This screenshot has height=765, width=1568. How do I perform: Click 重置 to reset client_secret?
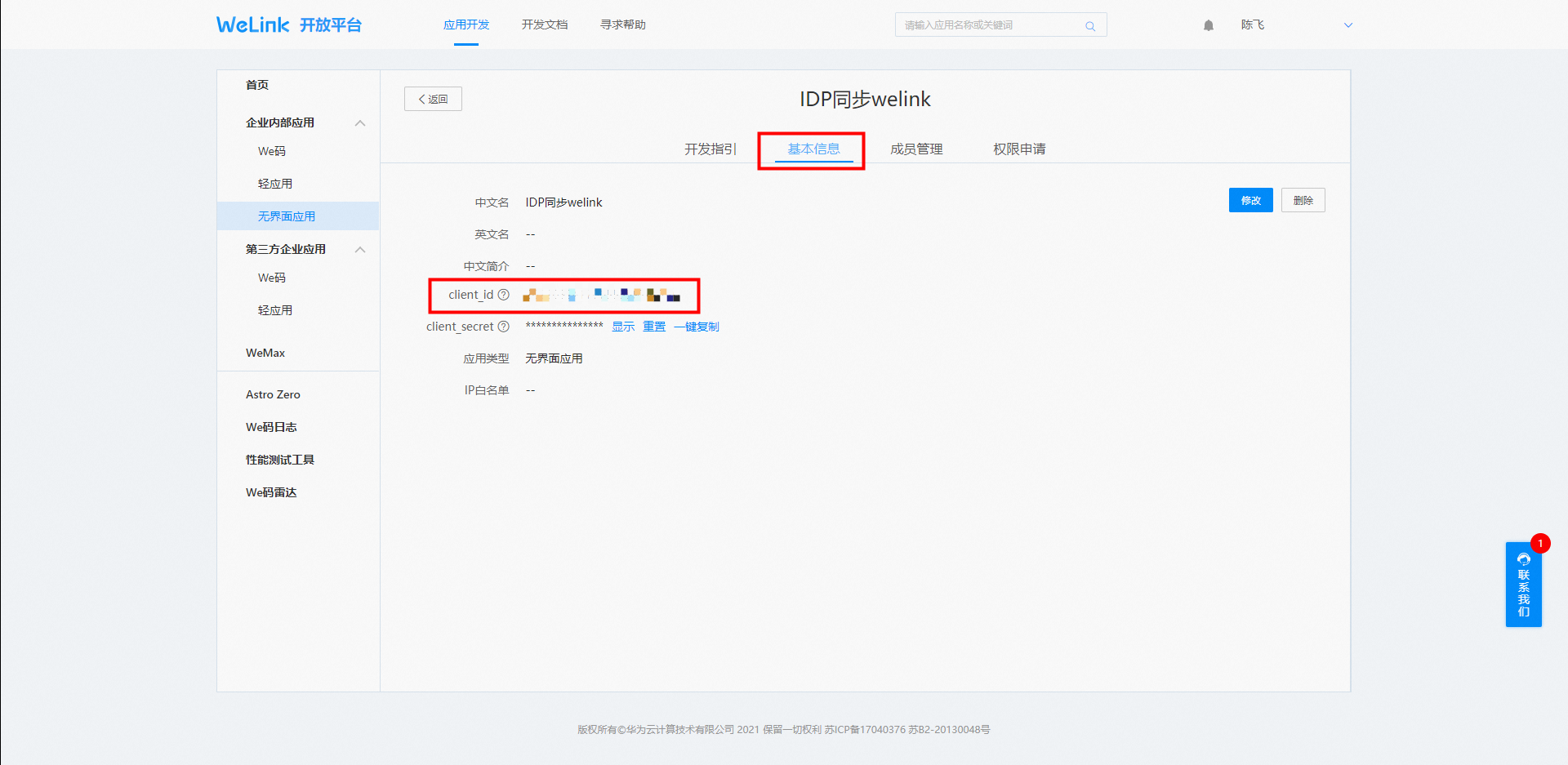click(654, 327)
